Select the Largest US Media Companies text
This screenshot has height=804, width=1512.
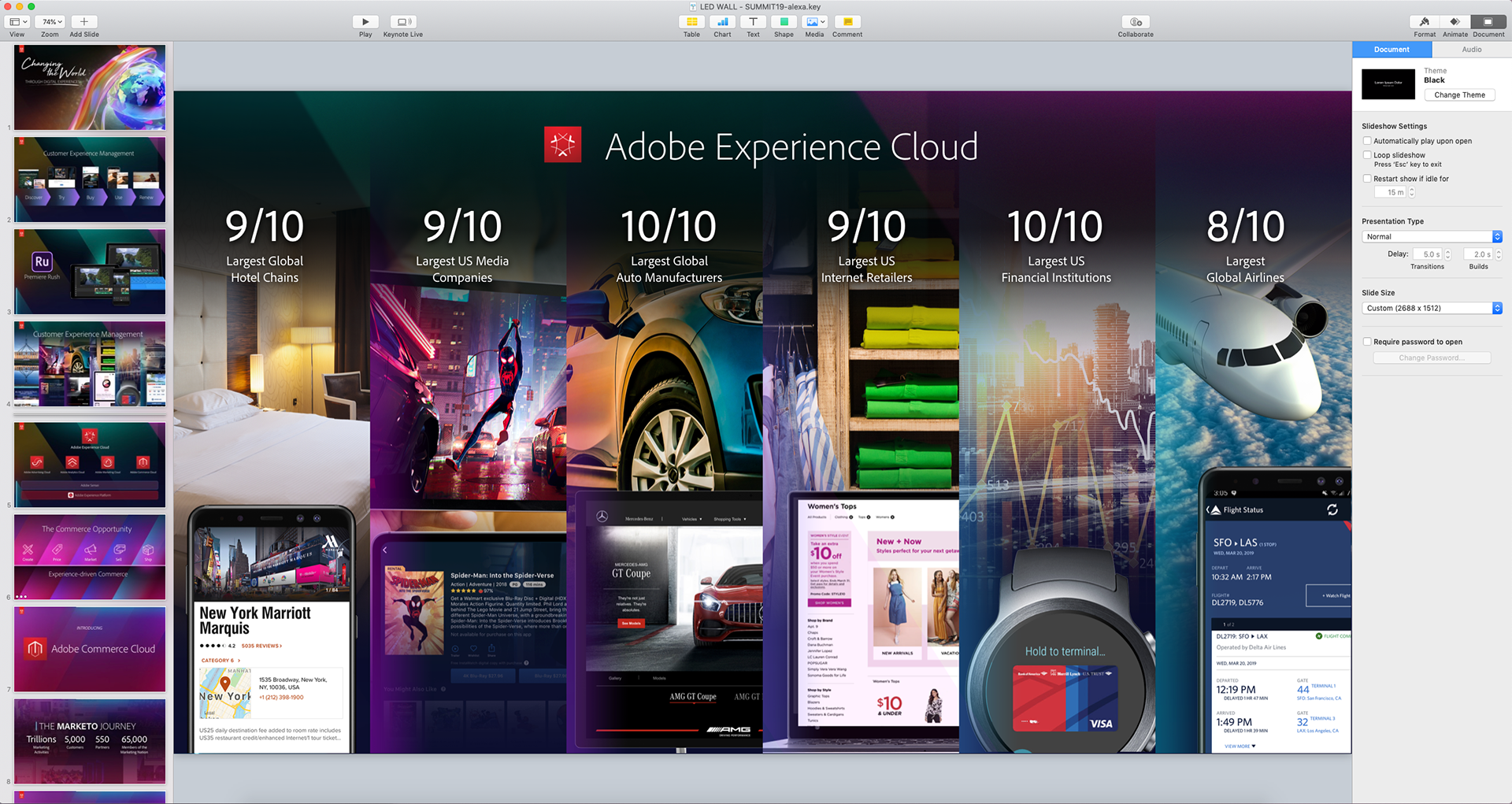pos(462,269)
